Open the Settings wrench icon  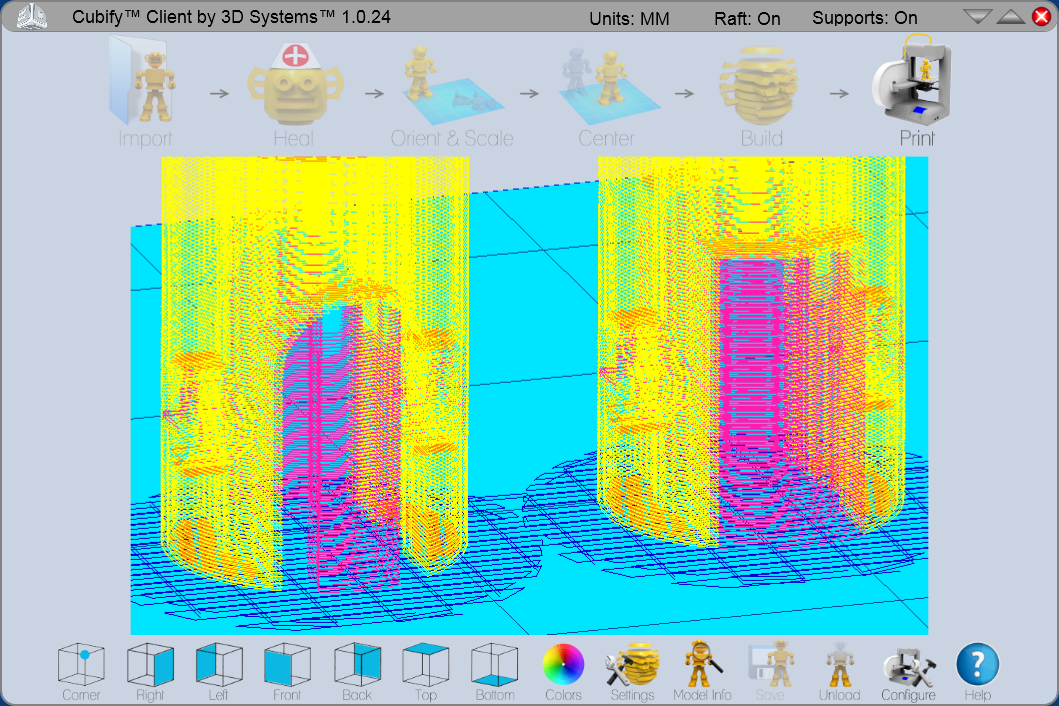tap(632, 665)
